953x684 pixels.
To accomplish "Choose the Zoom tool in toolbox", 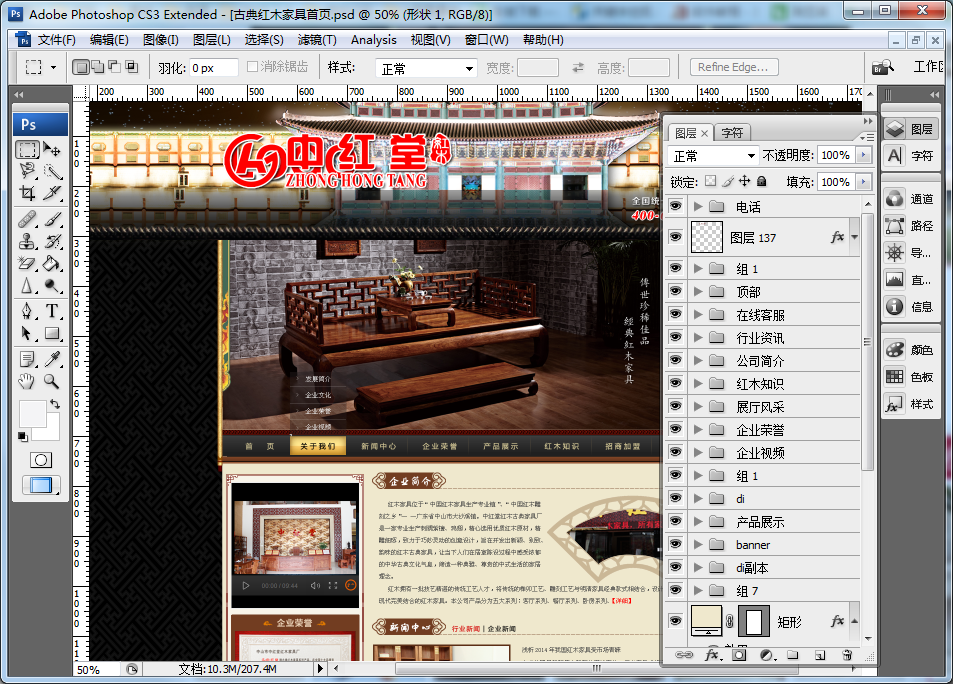I will (x=52, y=381).
